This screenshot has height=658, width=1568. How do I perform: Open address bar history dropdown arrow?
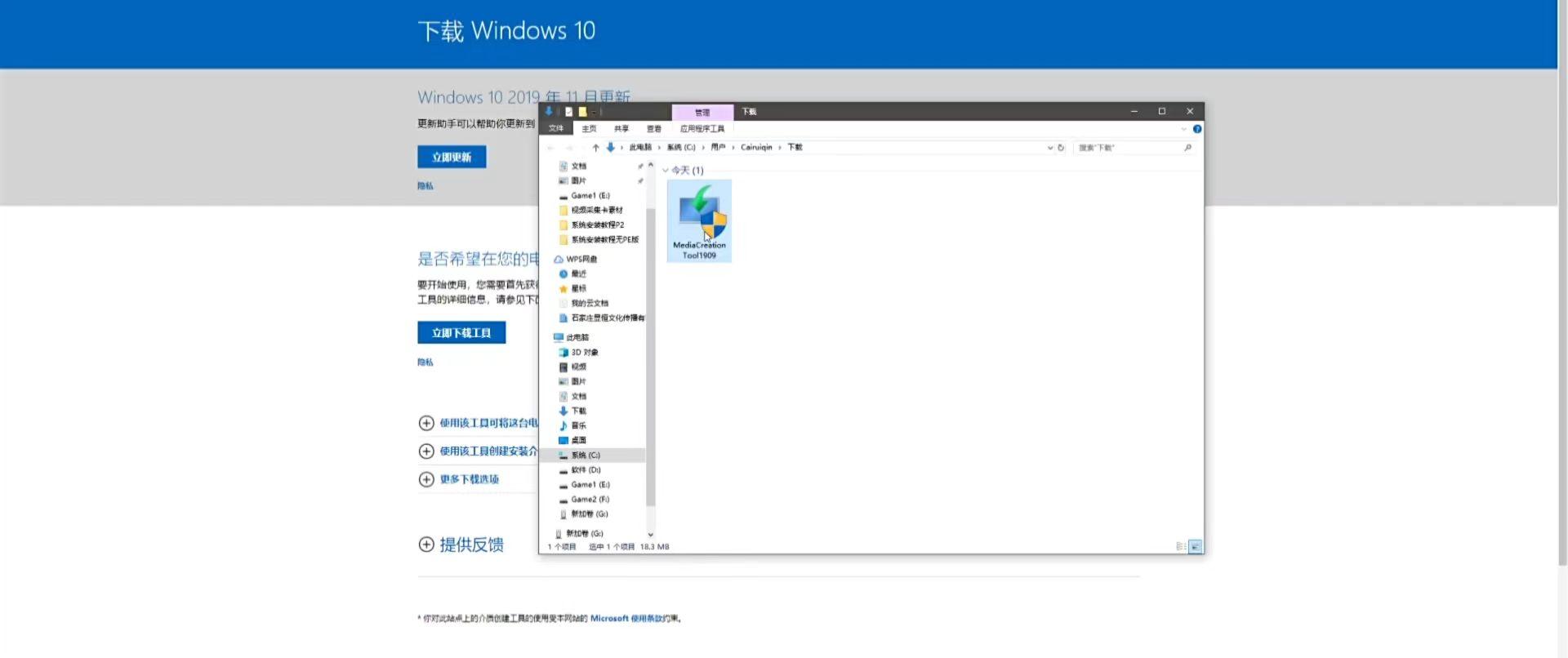[x=1050, y=148]
